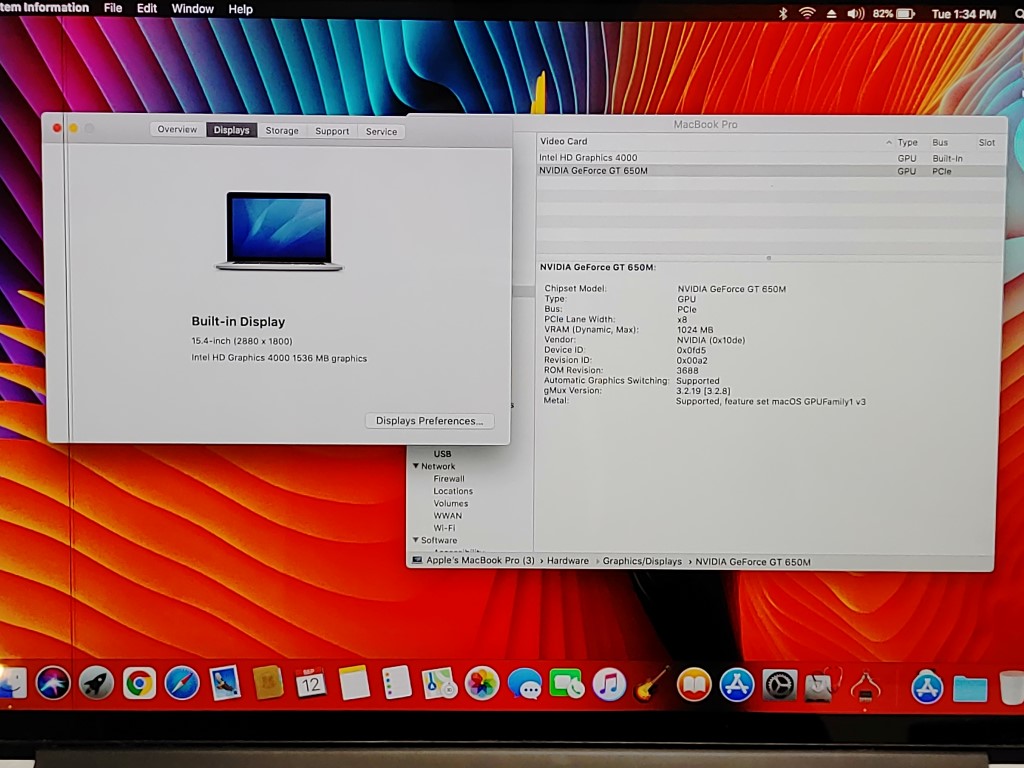Click the eject icon in menu bar

click(x=831, y=13)
